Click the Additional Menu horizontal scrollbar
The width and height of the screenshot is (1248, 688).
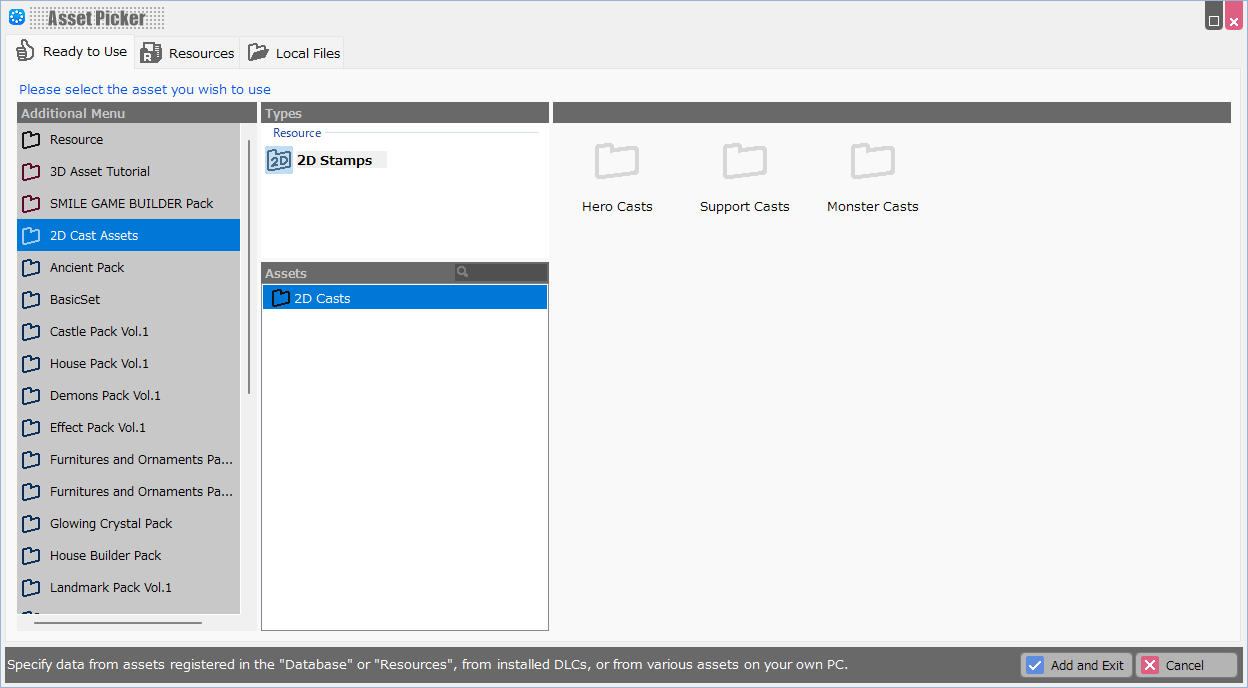pyautogui.click(x=118, y=623)
